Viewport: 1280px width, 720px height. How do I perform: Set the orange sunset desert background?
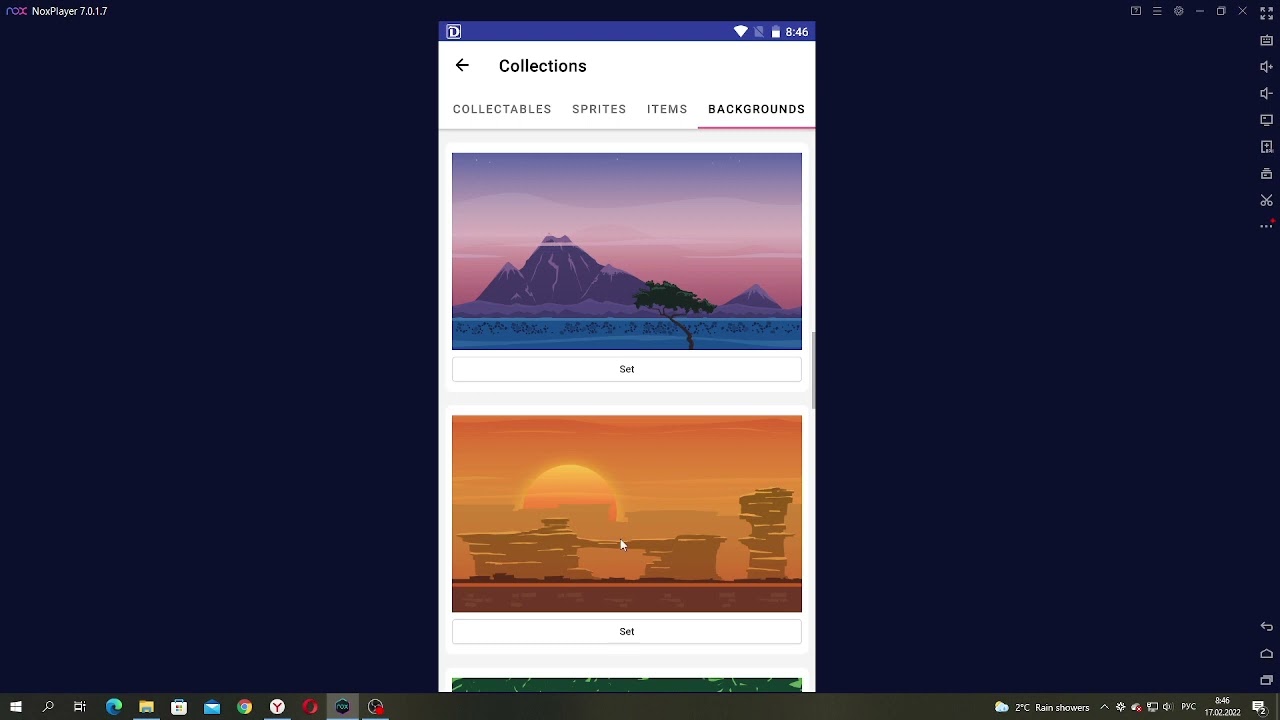point(627,632)
